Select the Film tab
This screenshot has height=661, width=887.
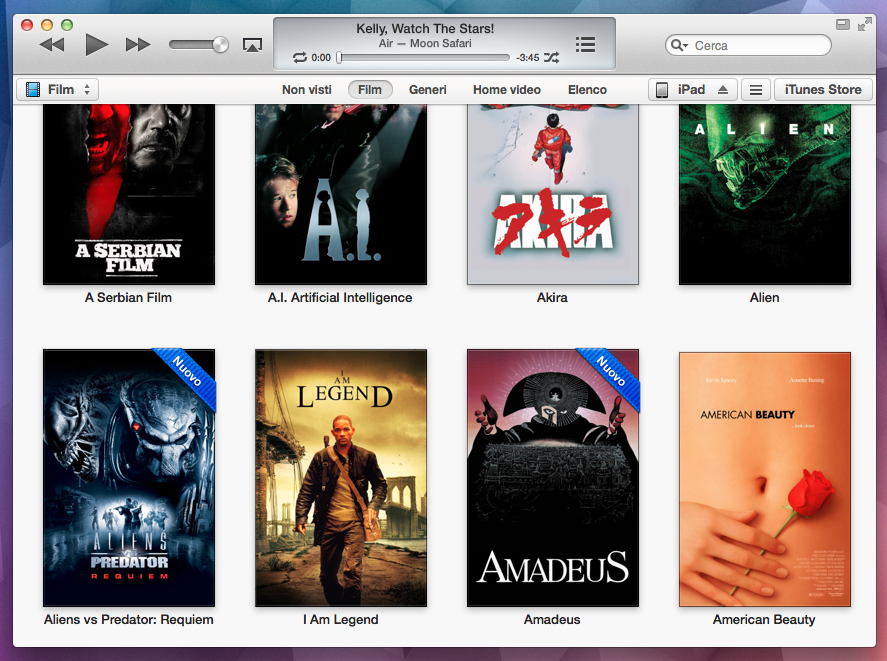coord(370,89)
